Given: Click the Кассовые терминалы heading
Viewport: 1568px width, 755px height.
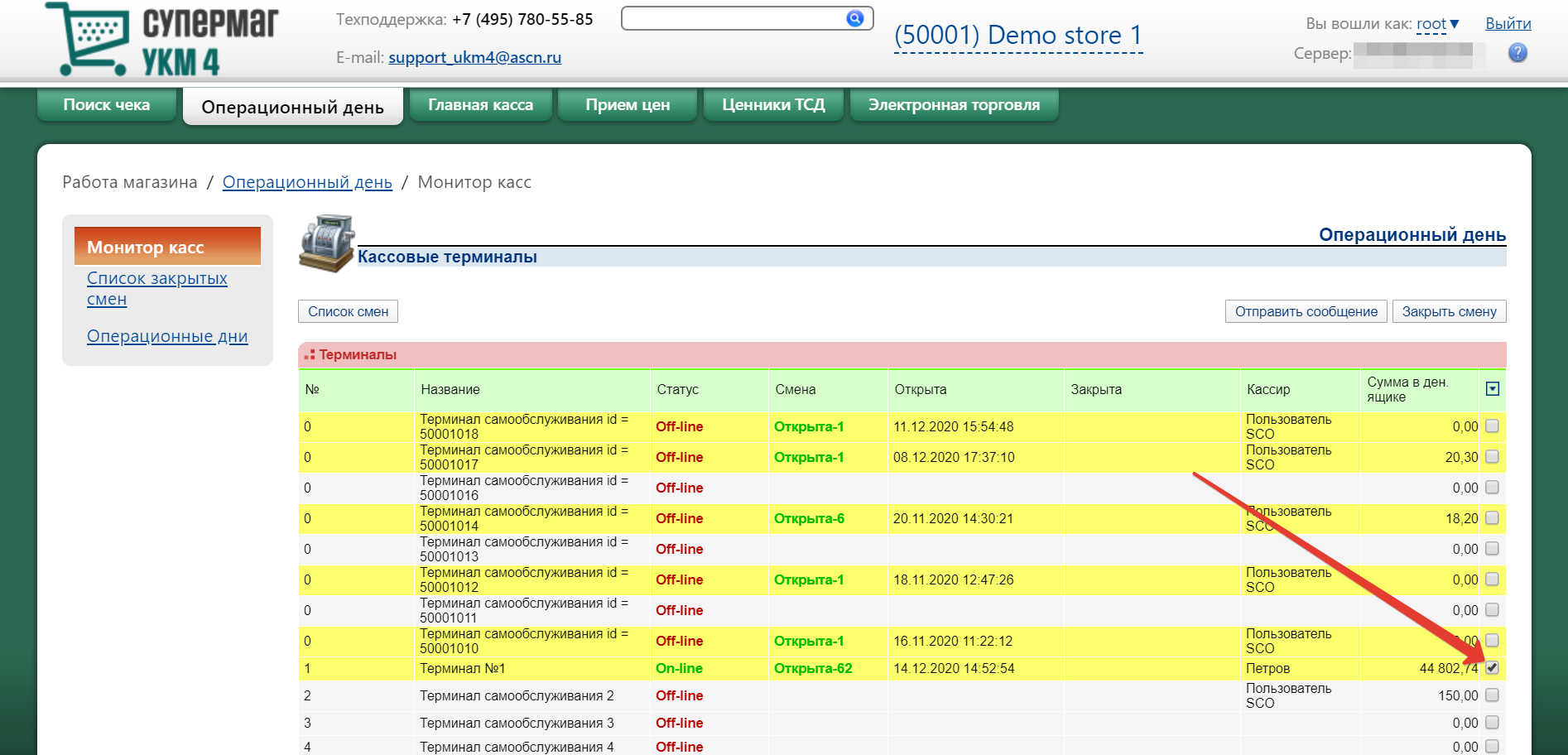Looking at the screenshot, I should (x=447, y=257).
